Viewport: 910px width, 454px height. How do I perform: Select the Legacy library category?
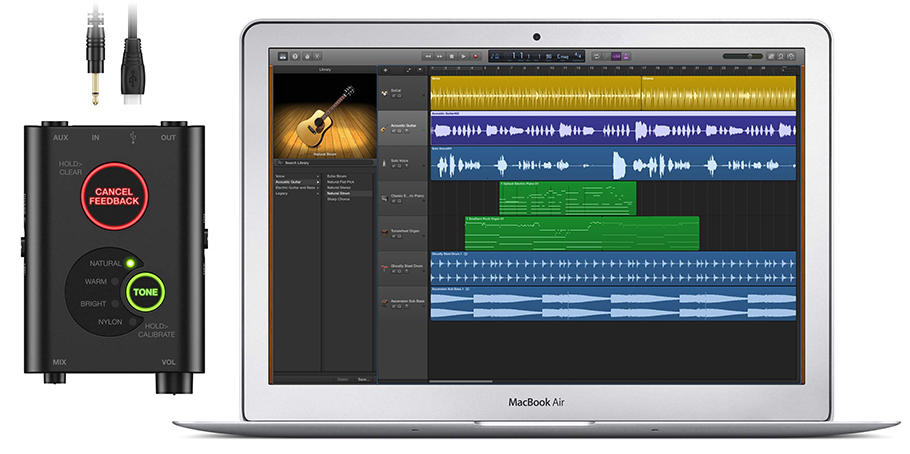281,193
